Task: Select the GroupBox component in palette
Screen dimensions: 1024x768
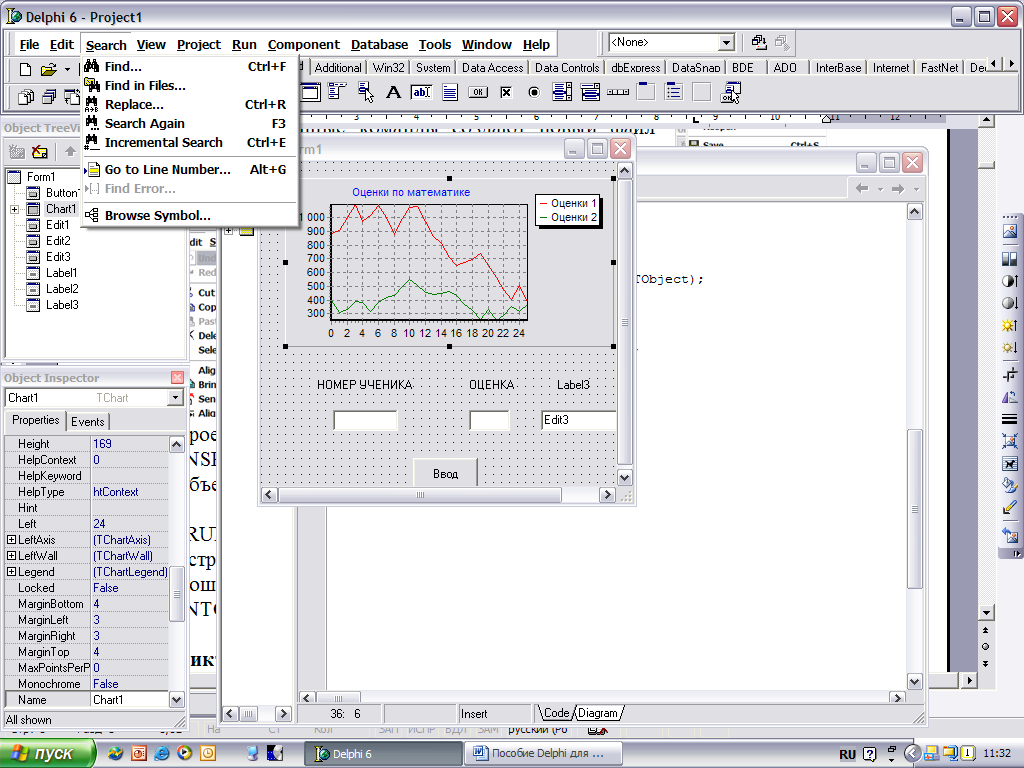Action: point(646,92)
